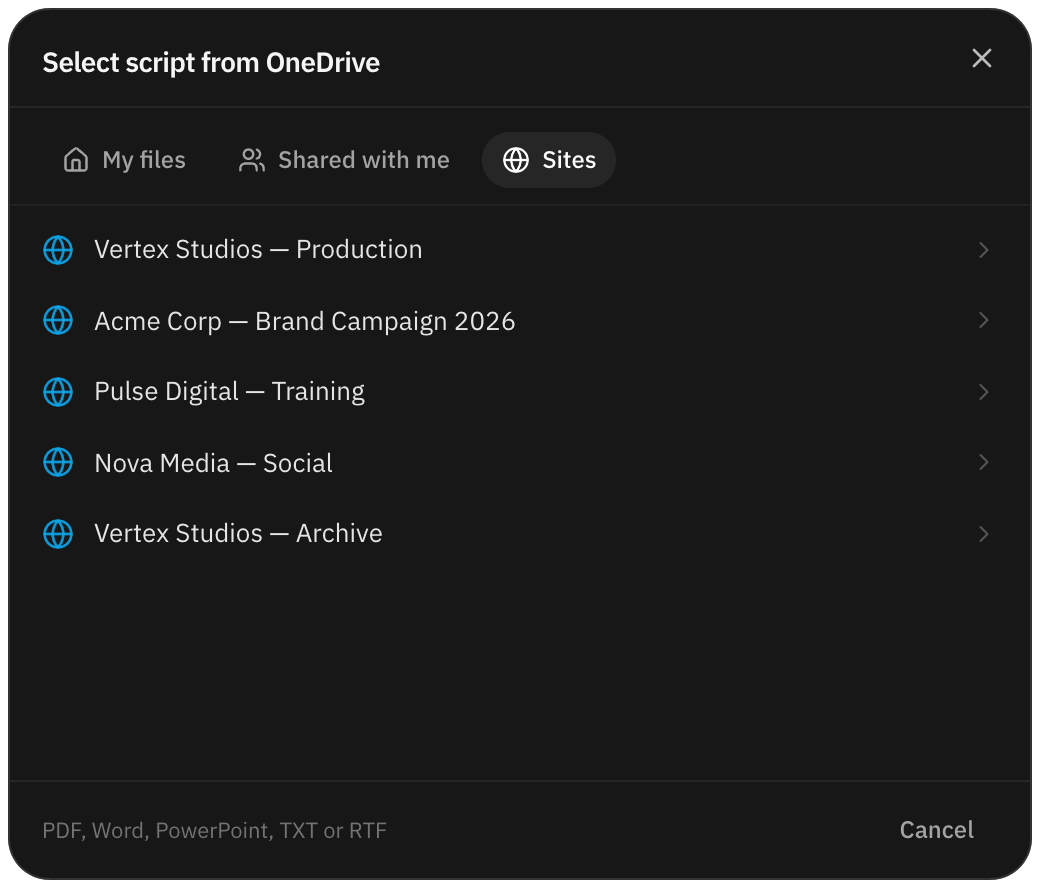Close the OneDrive script dialog

coord(982,58)
